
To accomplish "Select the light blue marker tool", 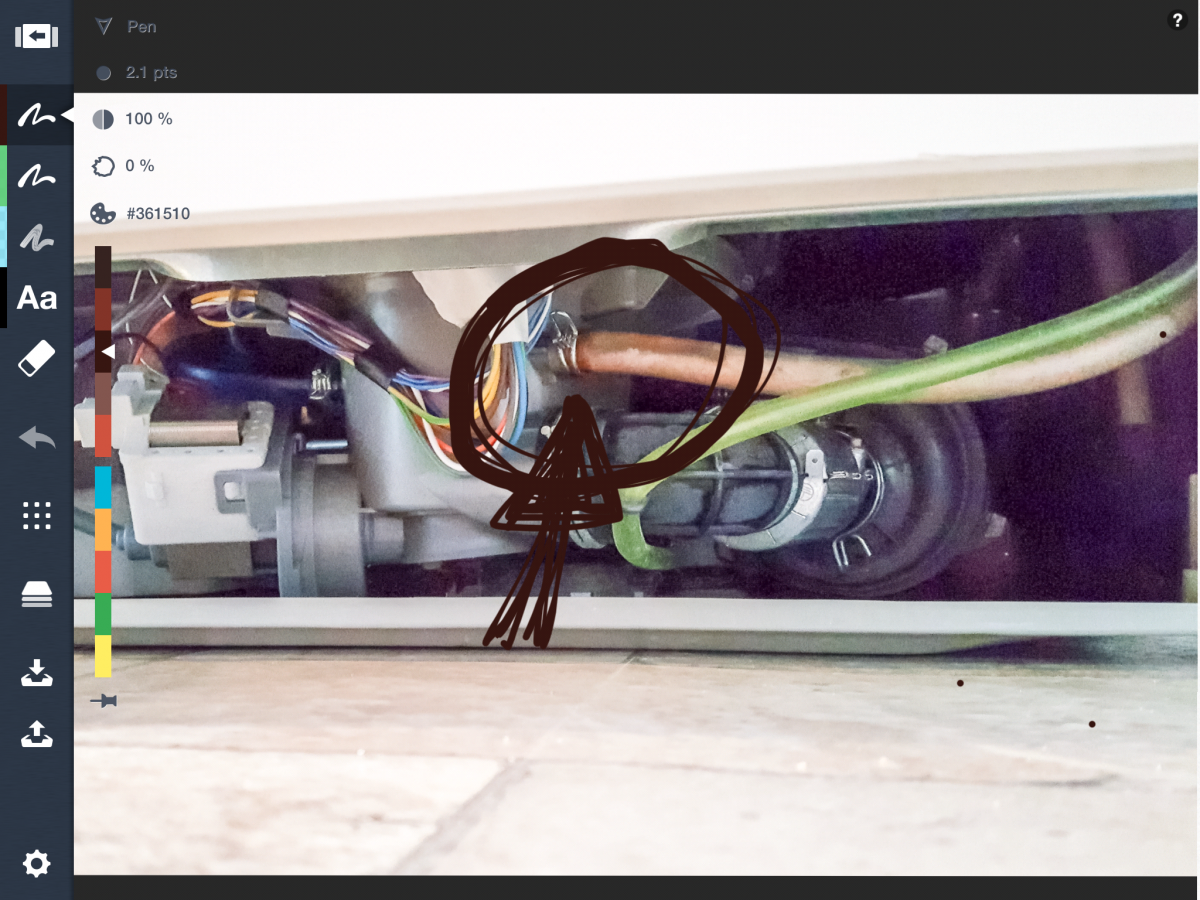I will pos(36,238).
